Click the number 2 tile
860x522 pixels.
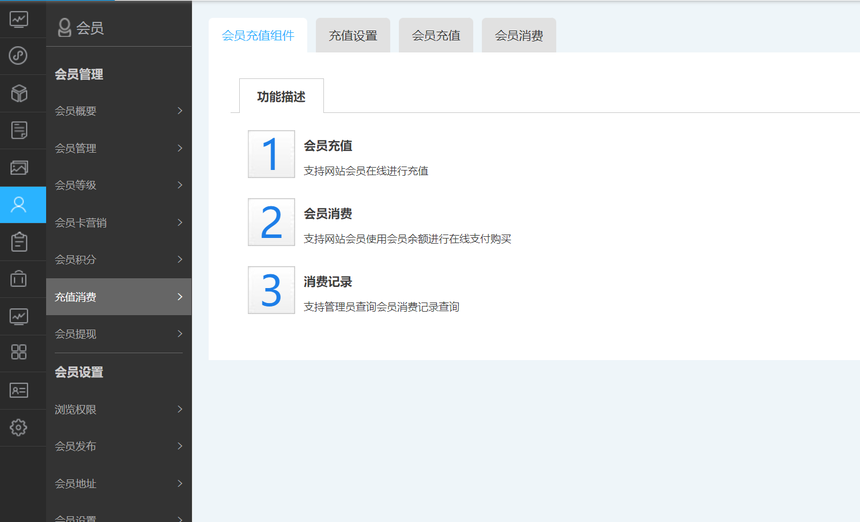click(271, 222)
